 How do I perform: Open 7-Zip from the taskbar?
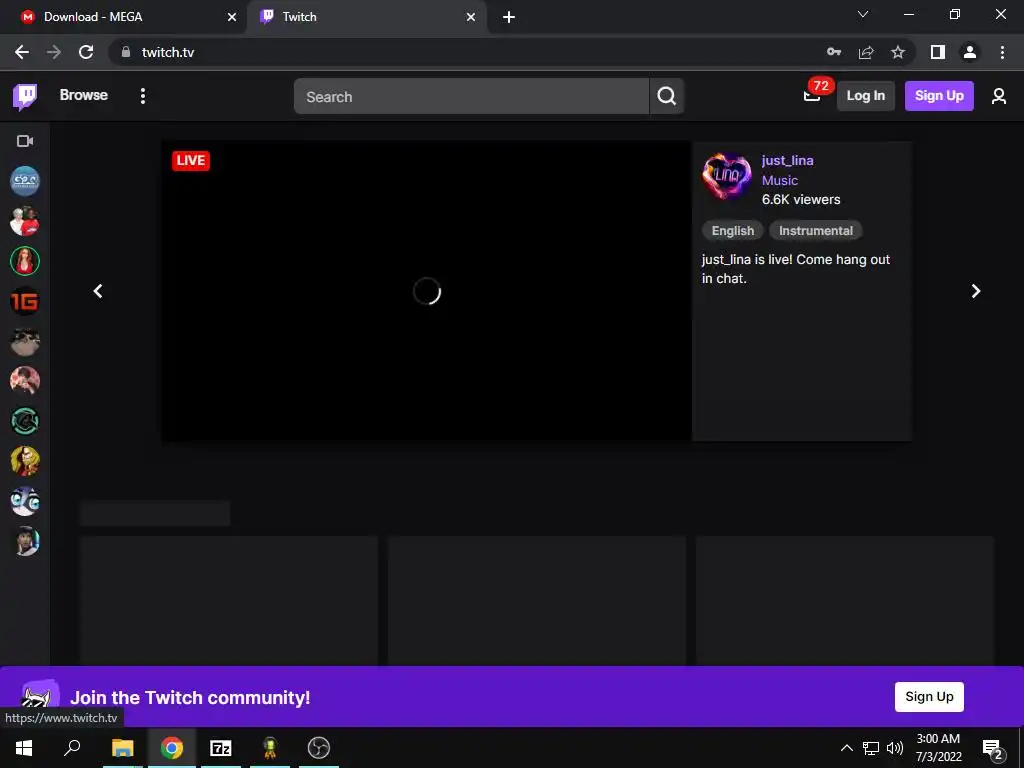pos(221,748)
